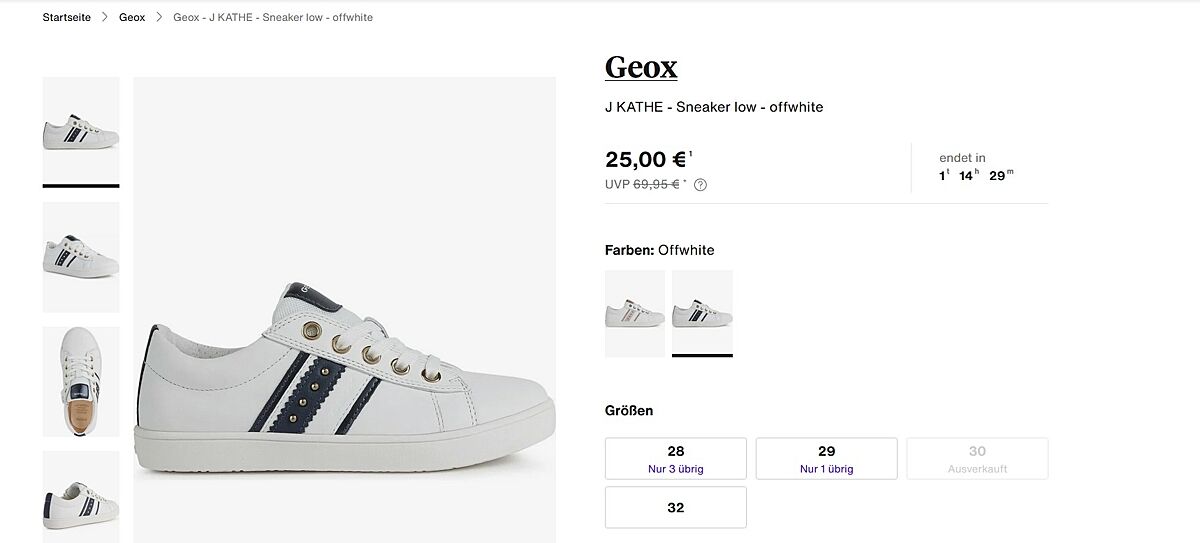Viewport: 1200px width, 543px height.
Task: Pick size 32
Action: tap(676, 507)
